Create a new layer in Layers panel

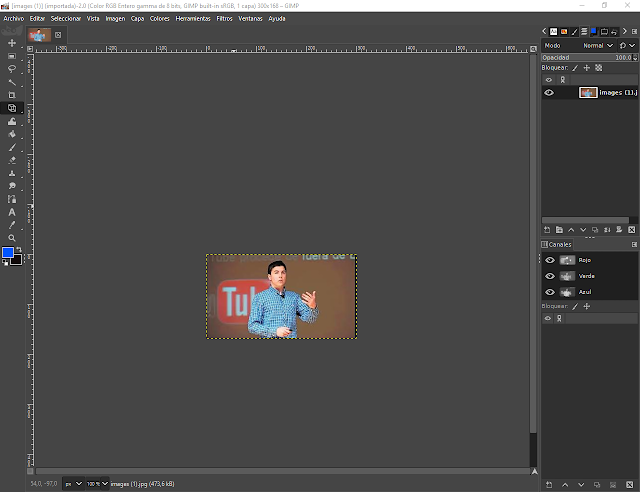(x=547, y=230)
